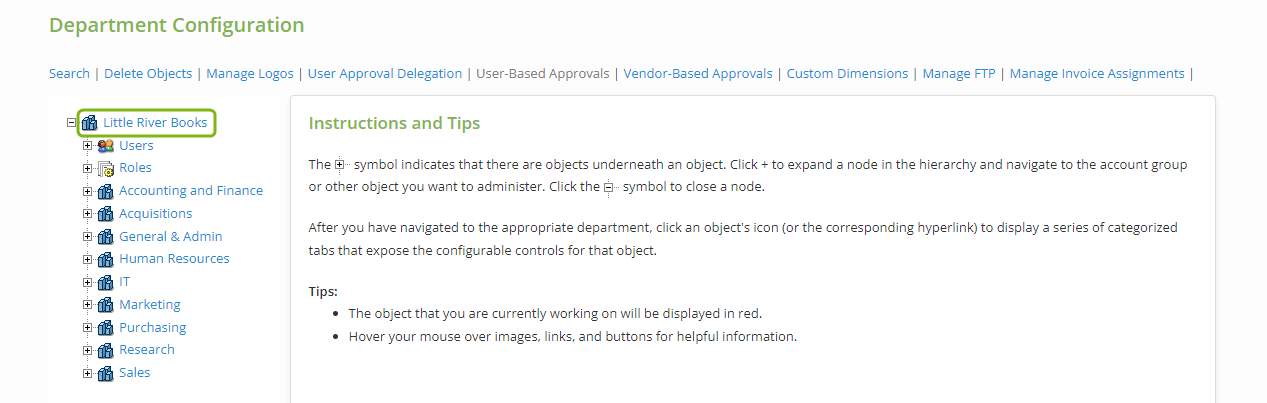Expand the Users node
Screen dimensions: 1267x403
(88, 146)
